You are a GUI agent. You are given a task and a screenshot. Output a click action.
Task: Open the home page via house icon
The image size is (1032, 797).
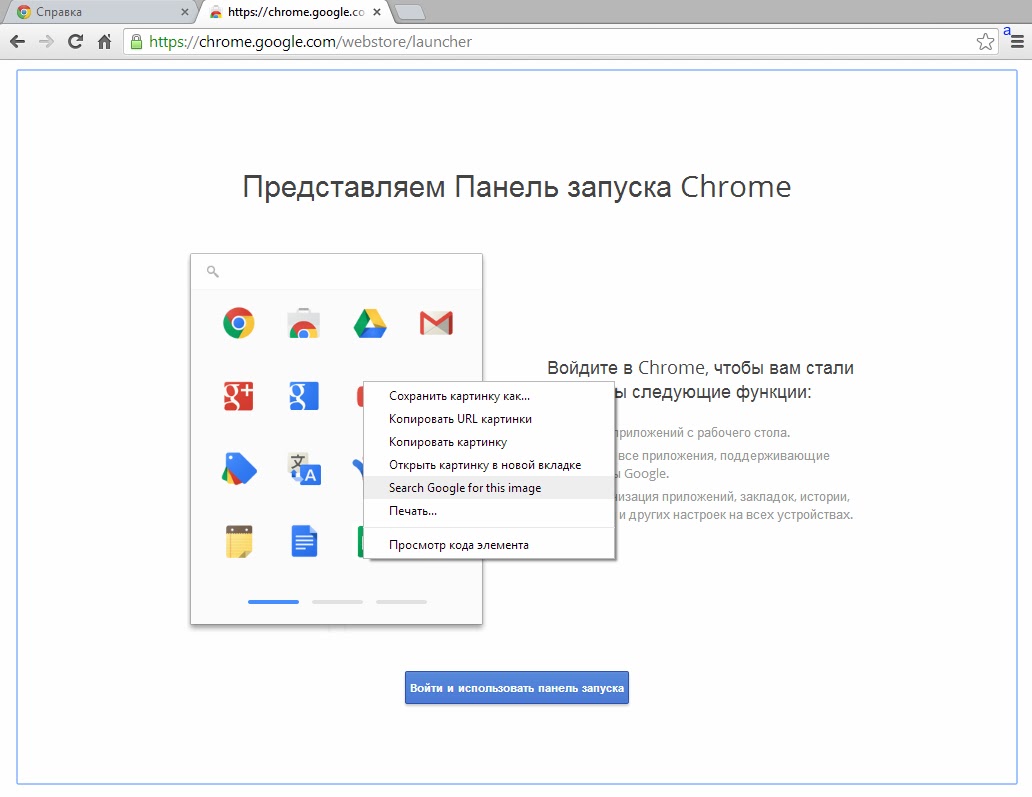(x=105, y=42)
